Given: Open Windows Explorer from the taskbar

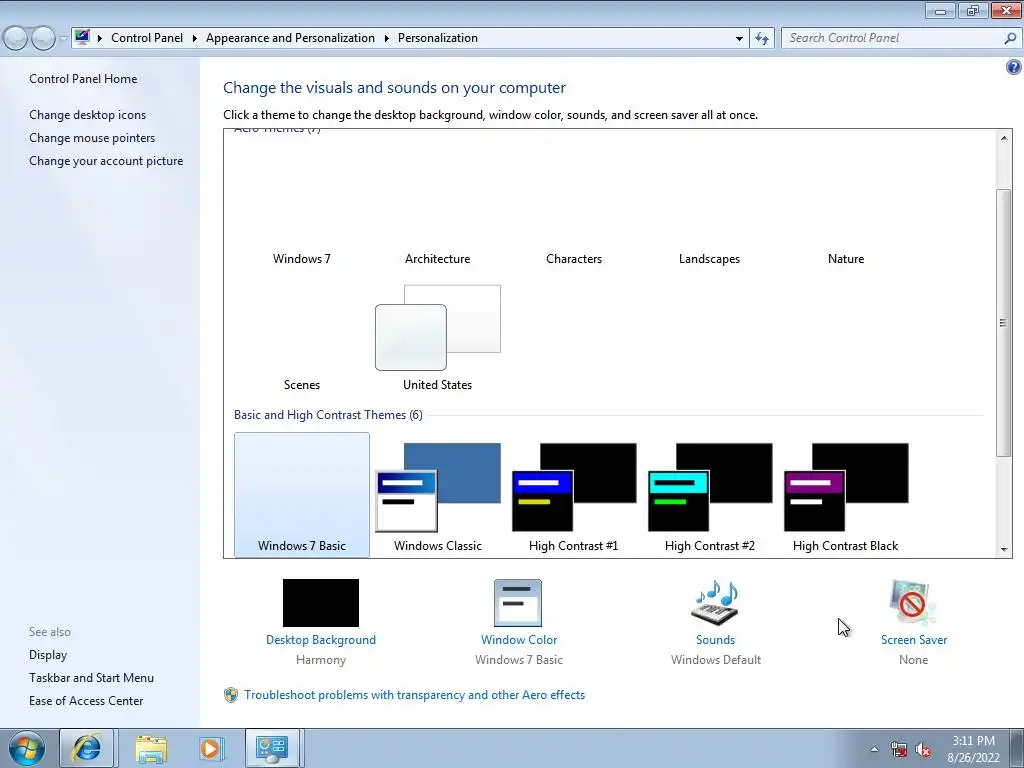Looking at the screenshot, I should click(151, 748).
